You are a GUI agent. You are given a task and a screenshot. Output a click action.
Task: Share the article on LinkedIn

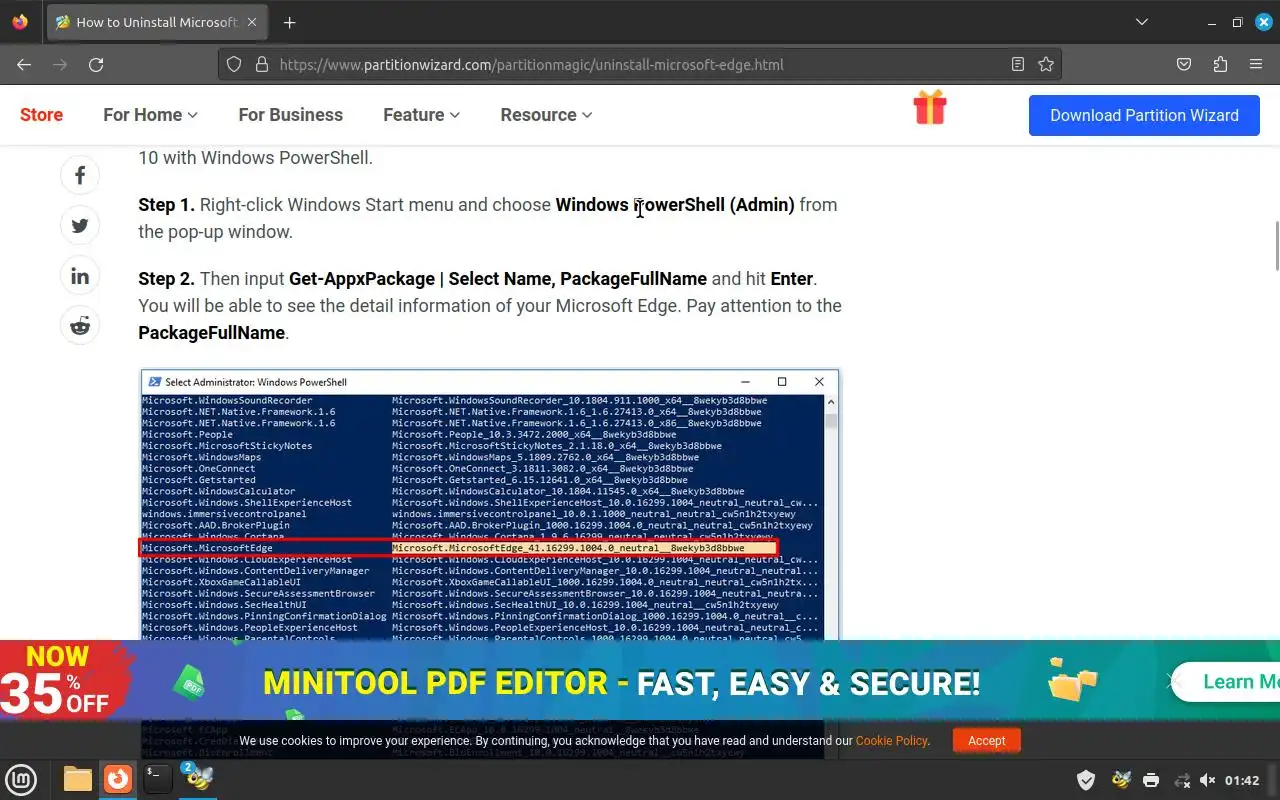tap(80, 275)
